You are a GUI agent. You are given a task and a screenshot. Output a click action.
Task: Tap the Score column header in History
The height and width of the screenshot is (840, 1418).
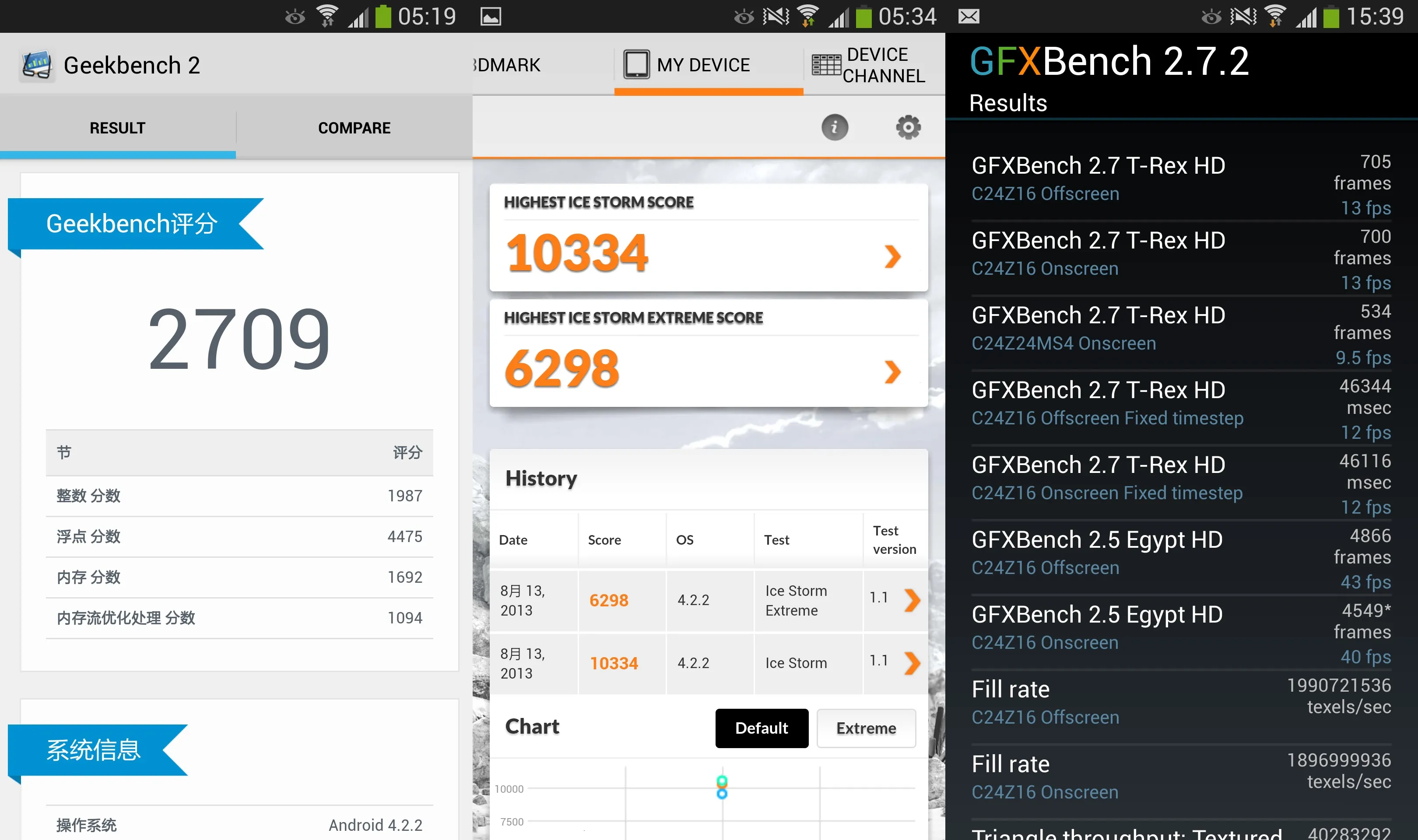604,540
